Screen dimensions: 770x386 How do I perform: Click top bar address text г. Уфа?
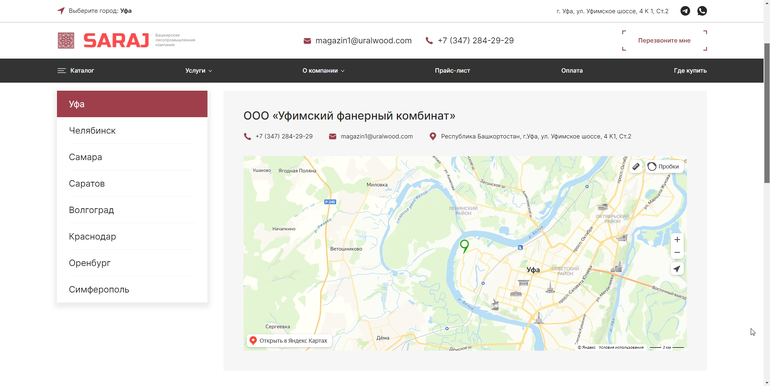[612, 11]
